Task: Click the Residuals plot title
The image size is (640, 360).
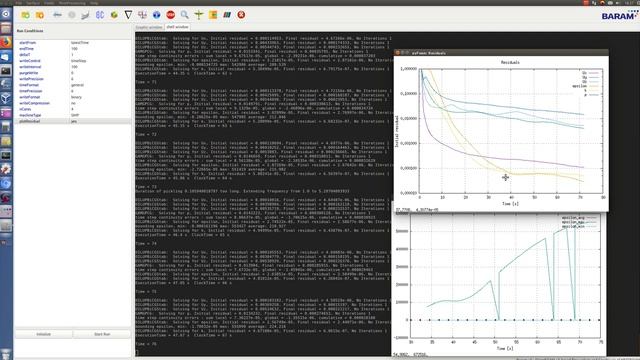Action: [510, 62]
